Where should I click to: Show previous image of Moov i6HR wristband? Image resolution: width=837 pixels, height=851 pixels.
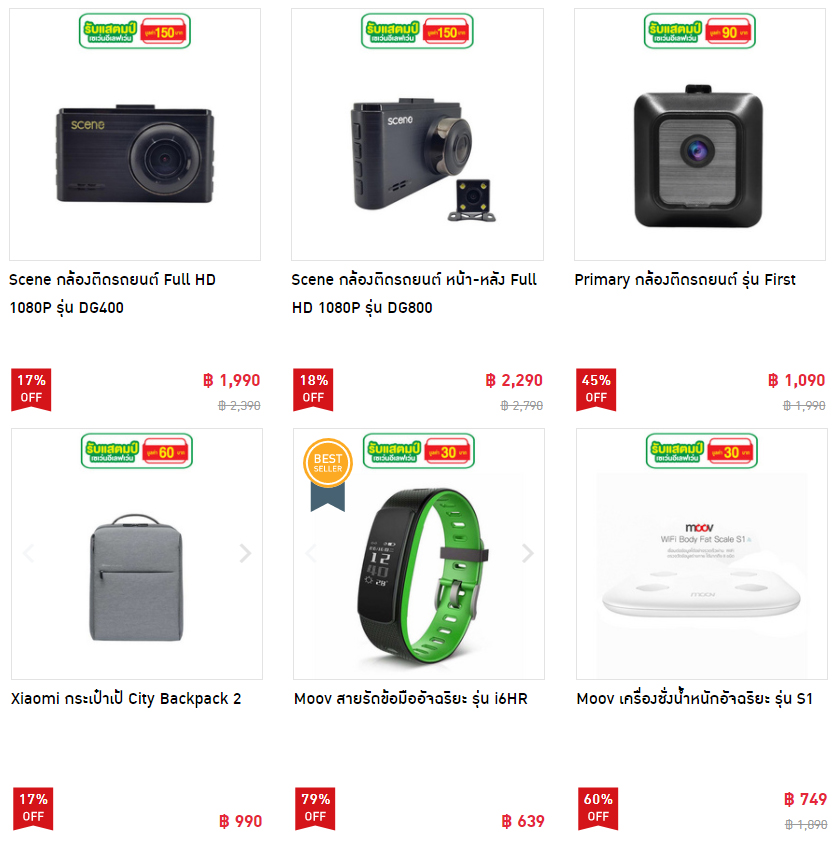point(311,553)
